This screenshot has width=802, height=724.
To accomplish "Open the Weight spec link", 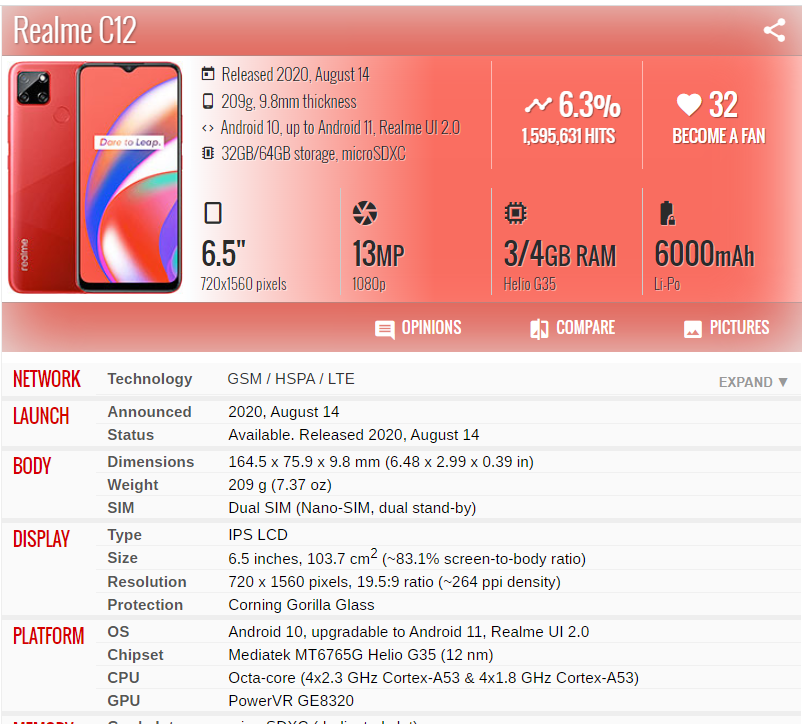I will click(133, 485).
